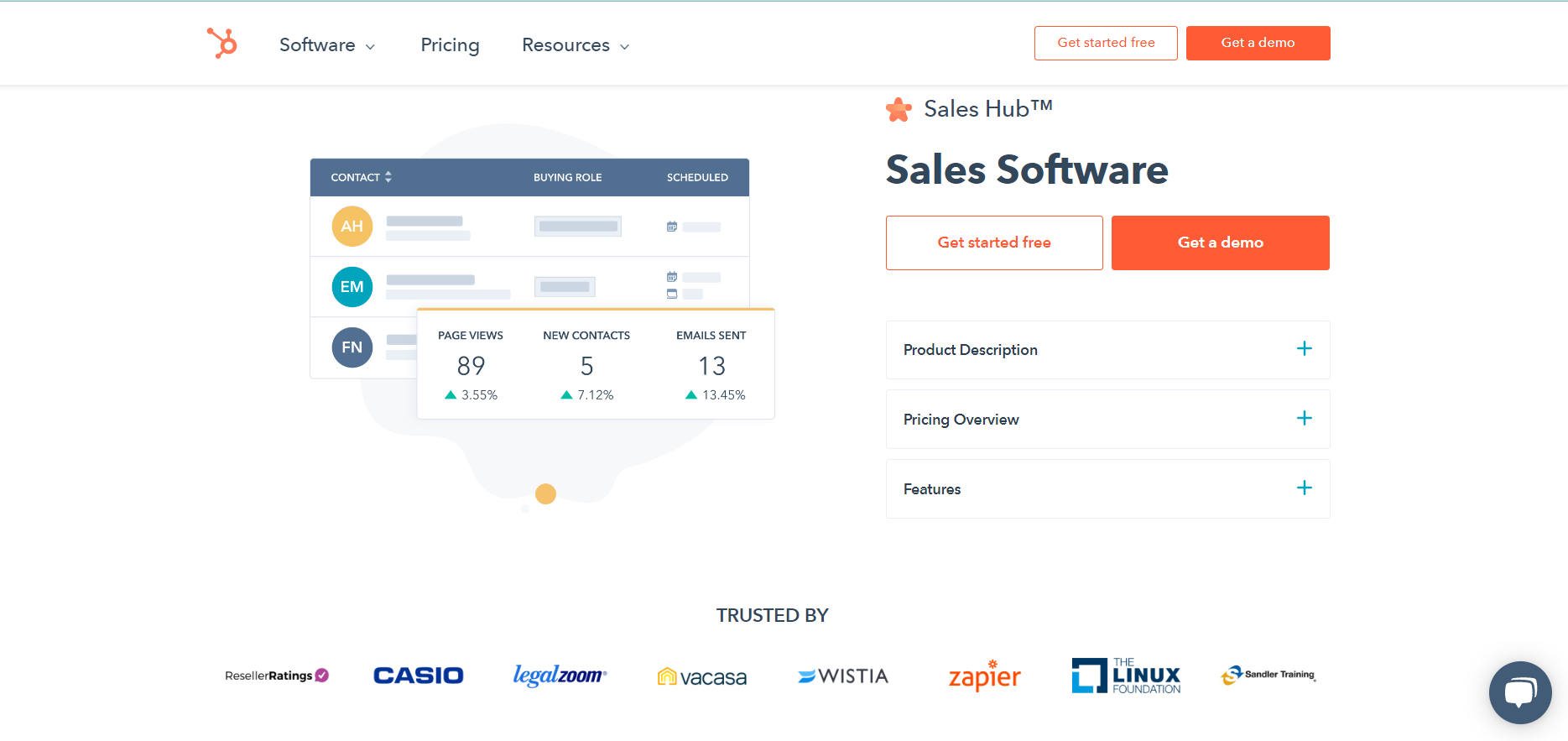
Task: Click the zapier logo
Action: (x=985, y=676)
